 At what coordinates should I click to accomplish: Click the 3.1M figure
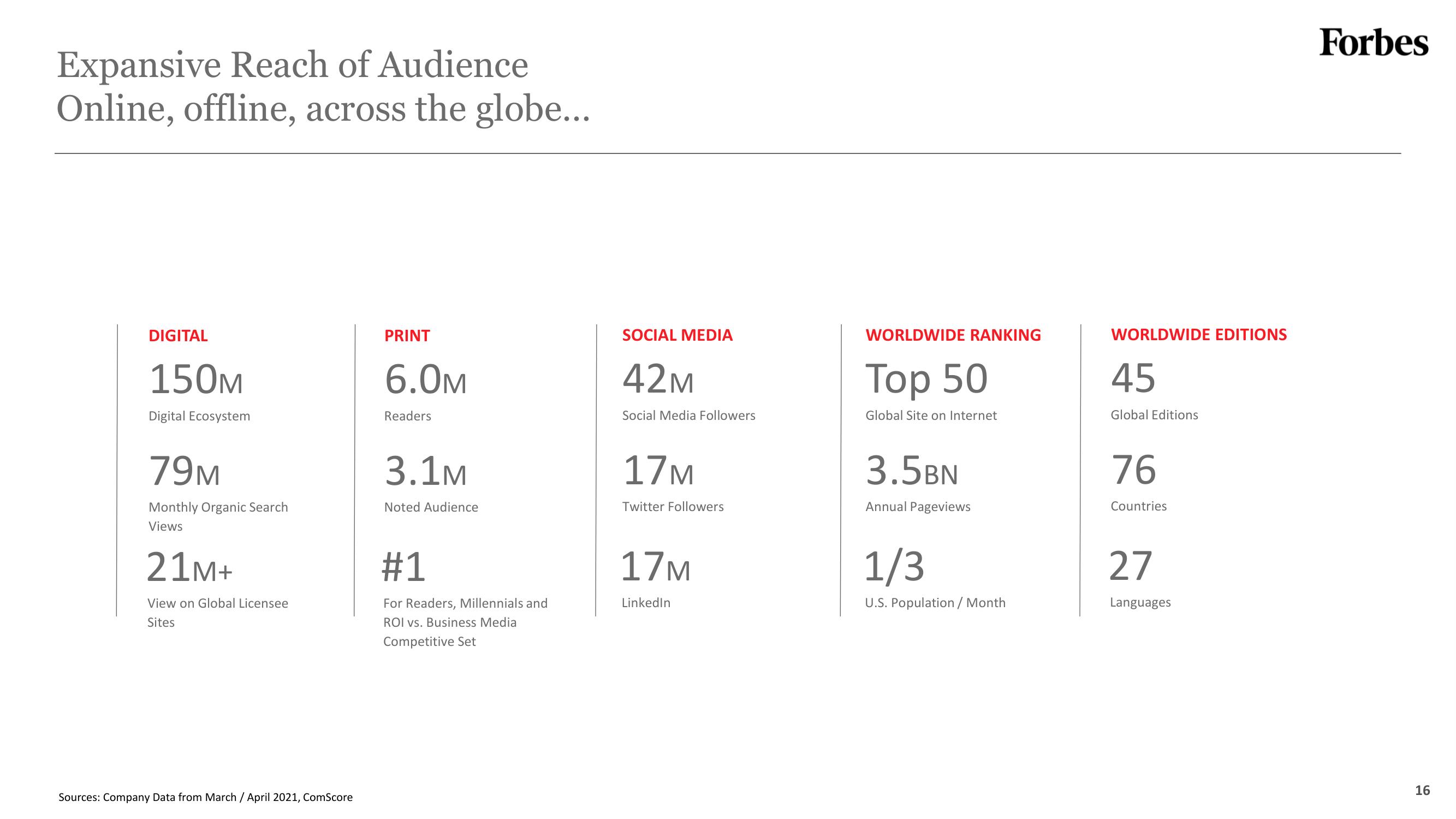click(426, 471)
